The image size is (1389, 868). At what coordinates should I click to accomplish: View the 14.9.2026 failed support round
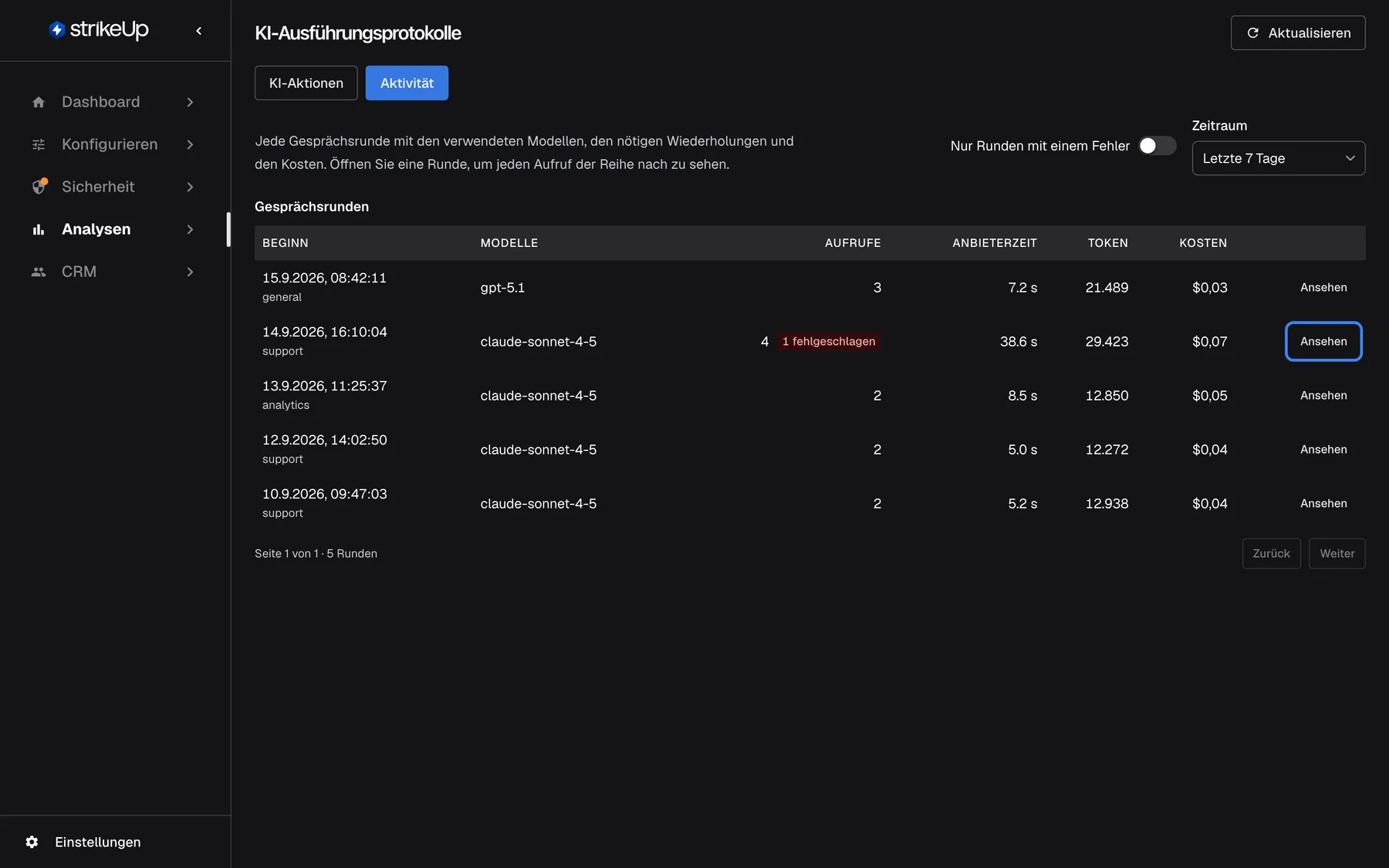(1323, 341)
